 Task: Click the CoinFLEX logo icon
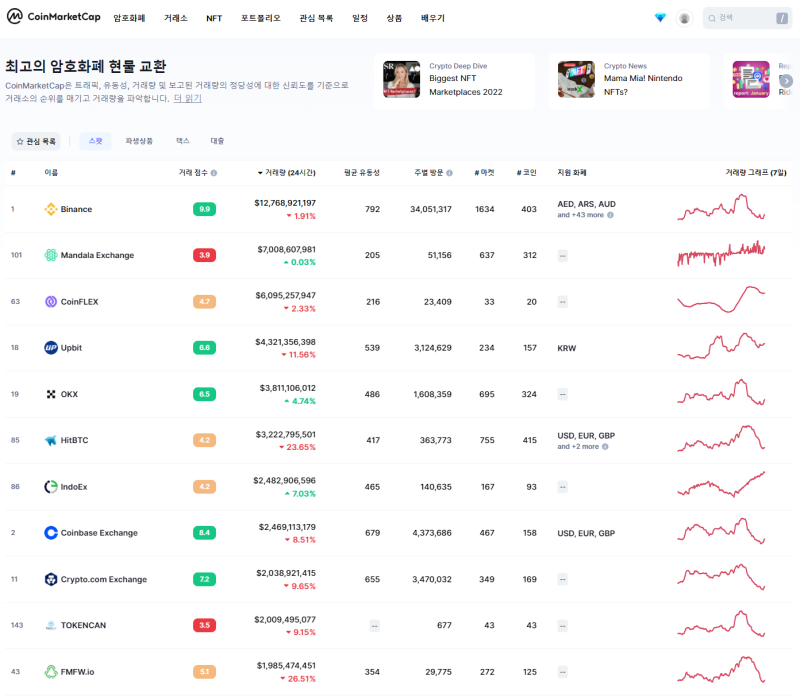click(51, 302)
